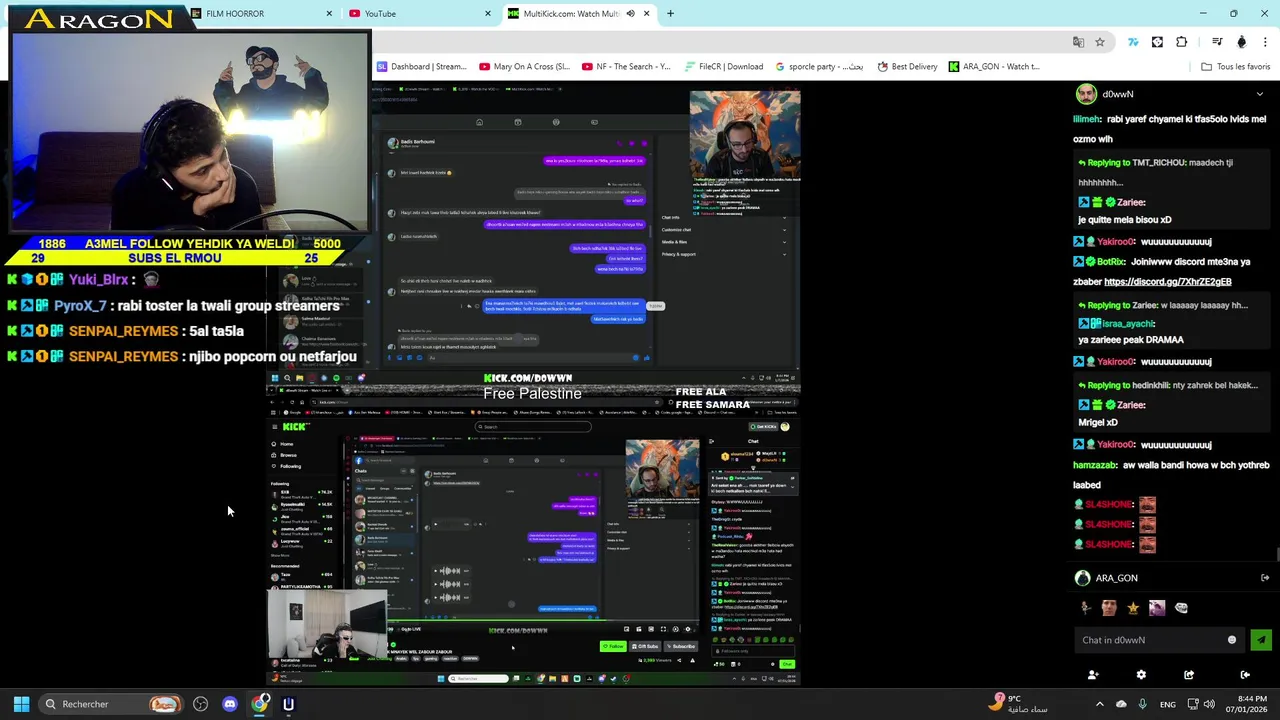Insert the purple picture emote
Viewport: 1280px width, 720px height.
pos(1157,607)
